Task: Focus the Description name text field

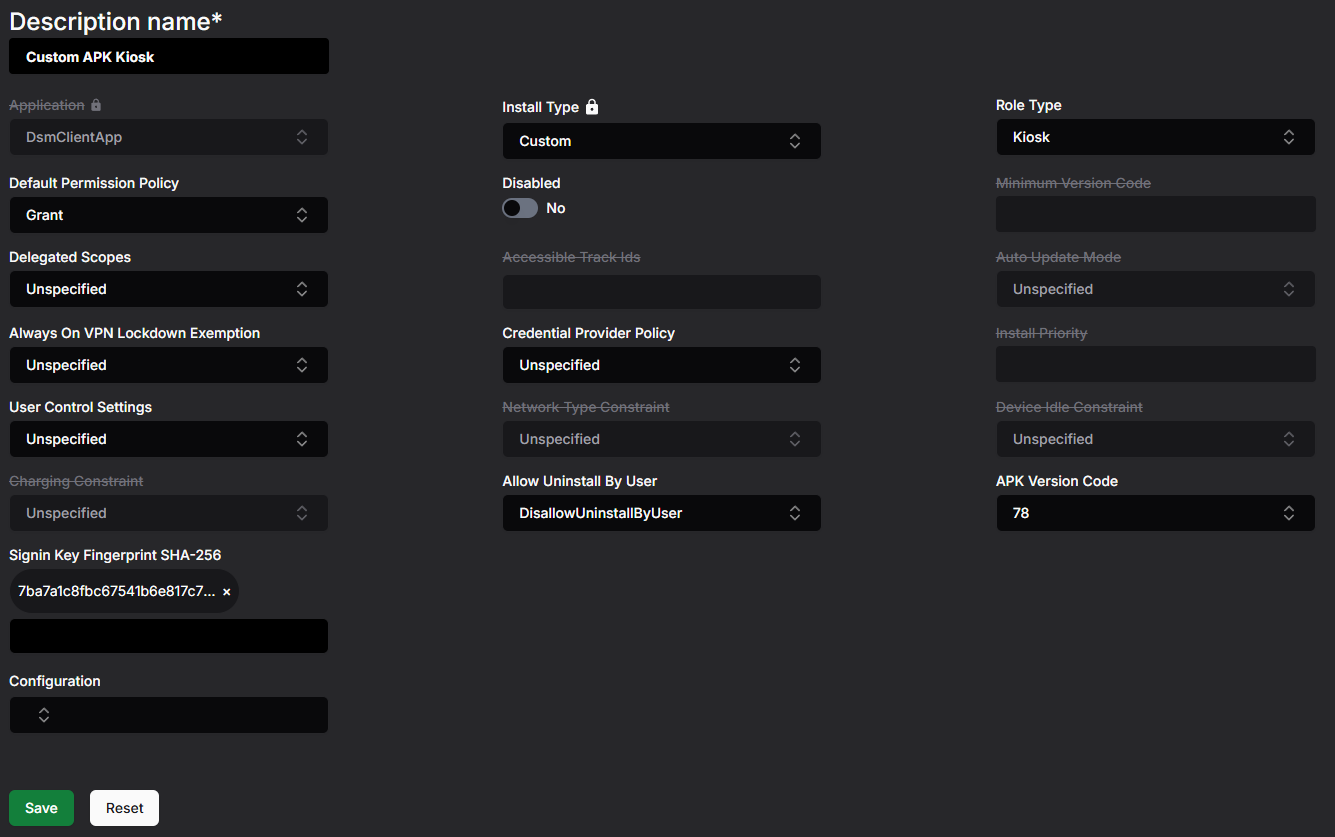Action: tap(168, 57)
